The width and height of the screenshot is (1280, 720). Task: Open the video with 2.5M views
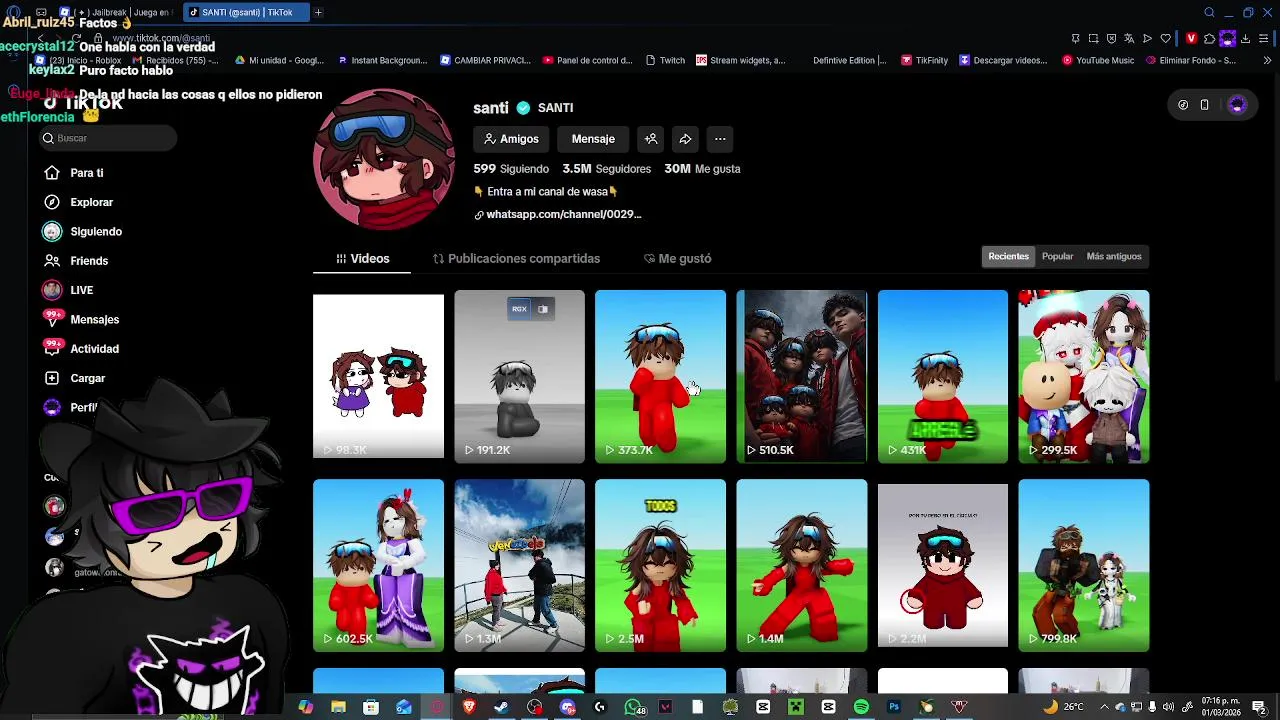coord(660,566)
